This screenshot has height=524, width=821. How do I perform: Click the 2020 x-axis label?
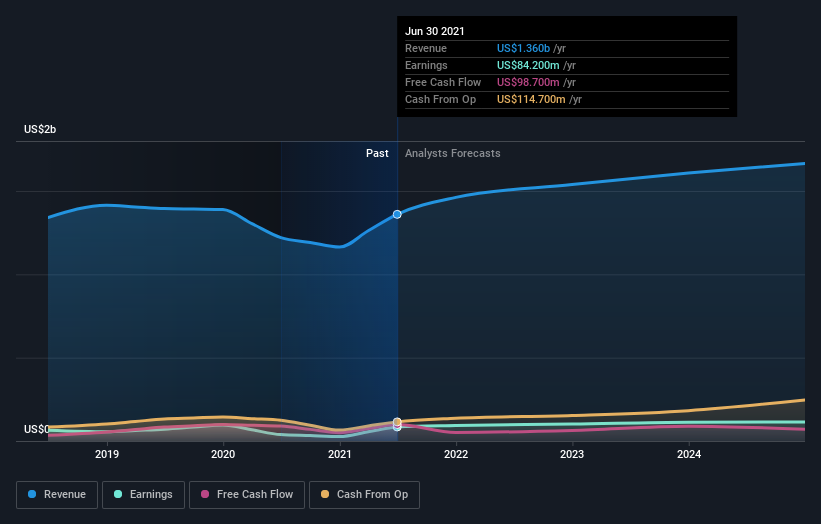pyautogui.click(x=223, y=454)
